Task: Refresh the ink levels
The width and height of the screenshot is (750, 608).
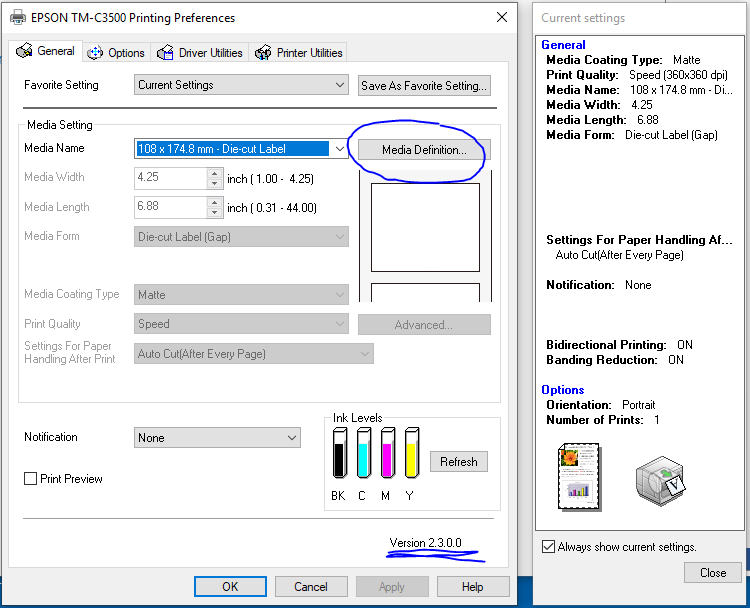Action: [458, 462]
